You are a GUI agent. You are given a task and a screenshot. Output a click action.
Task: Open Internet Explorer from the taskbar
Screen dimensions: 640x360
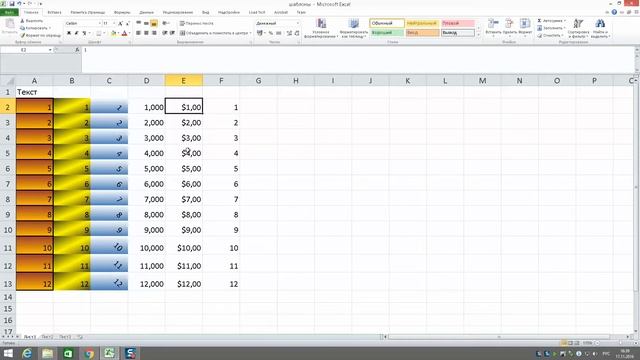pos(27,353)
